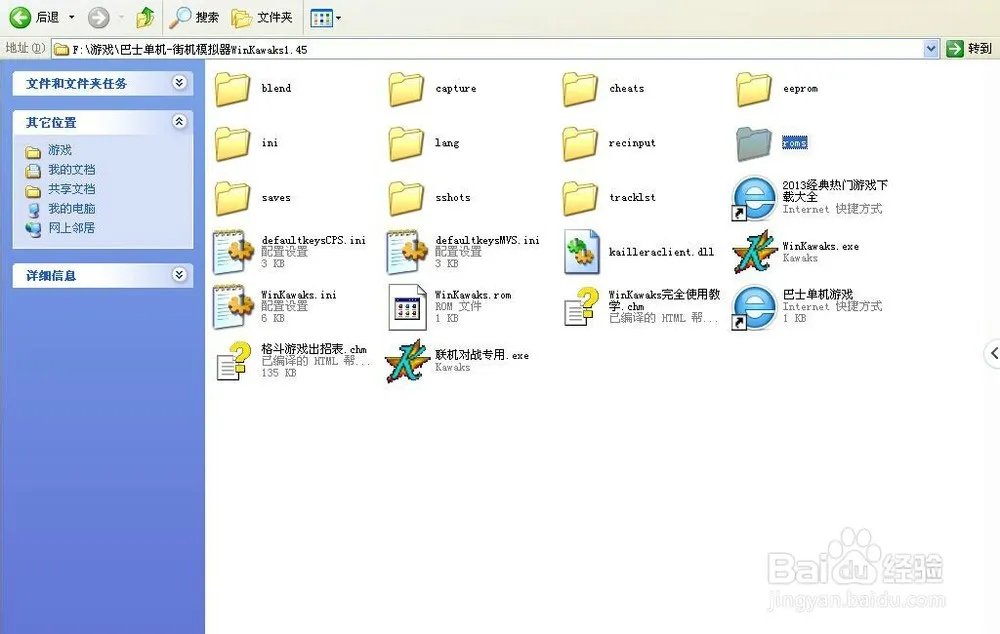Expand the 详细信息 panel
This screenshot has height=634, width=1000.
click(x=179, y=274)
